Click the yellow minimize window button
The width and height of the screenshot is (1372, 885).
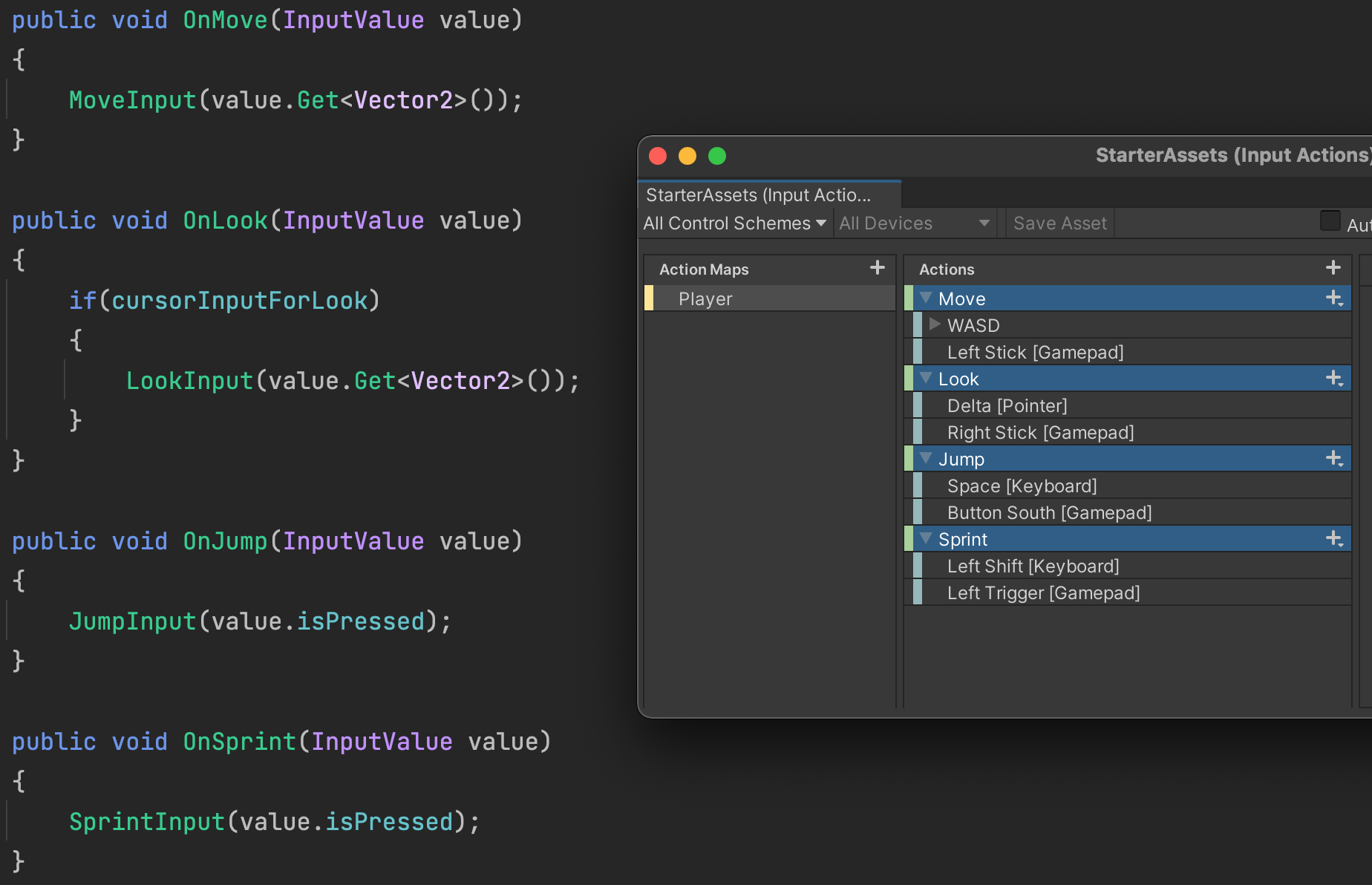(687, 156)
